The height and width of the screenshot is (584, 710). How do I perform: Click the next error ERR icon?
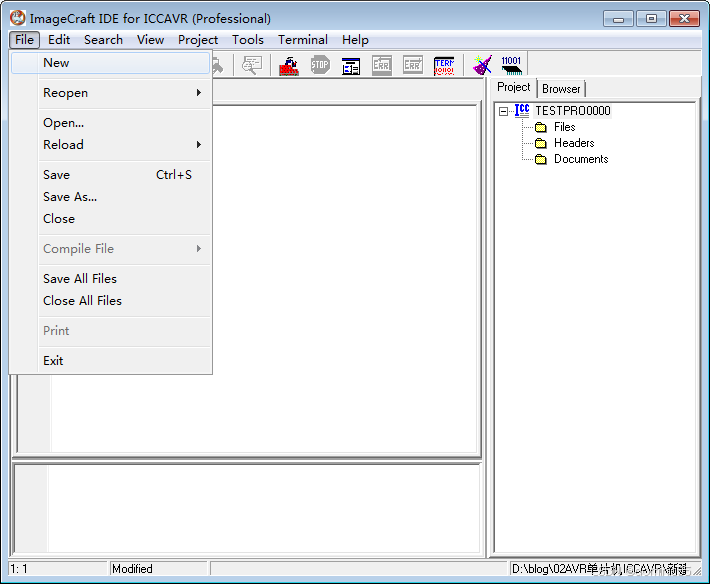(413, 66)
